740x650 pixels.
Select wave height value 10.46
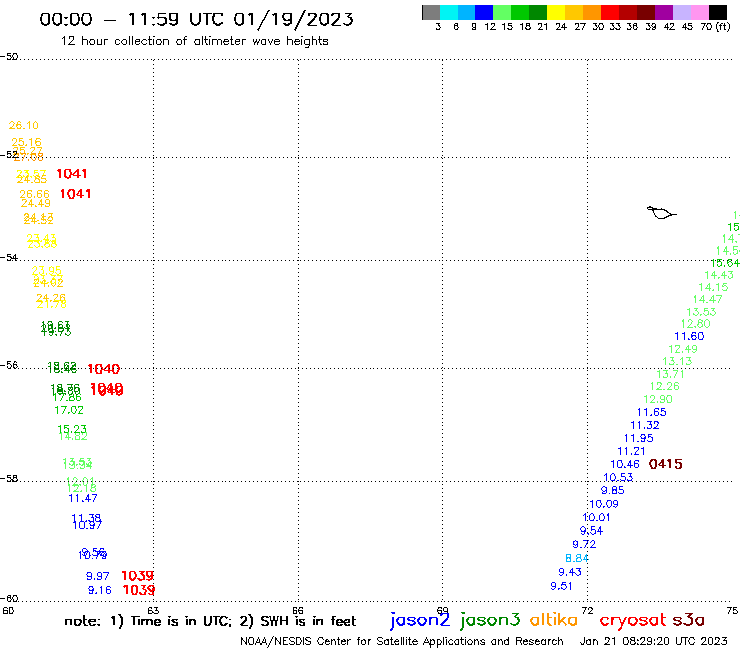pos(625,464)
